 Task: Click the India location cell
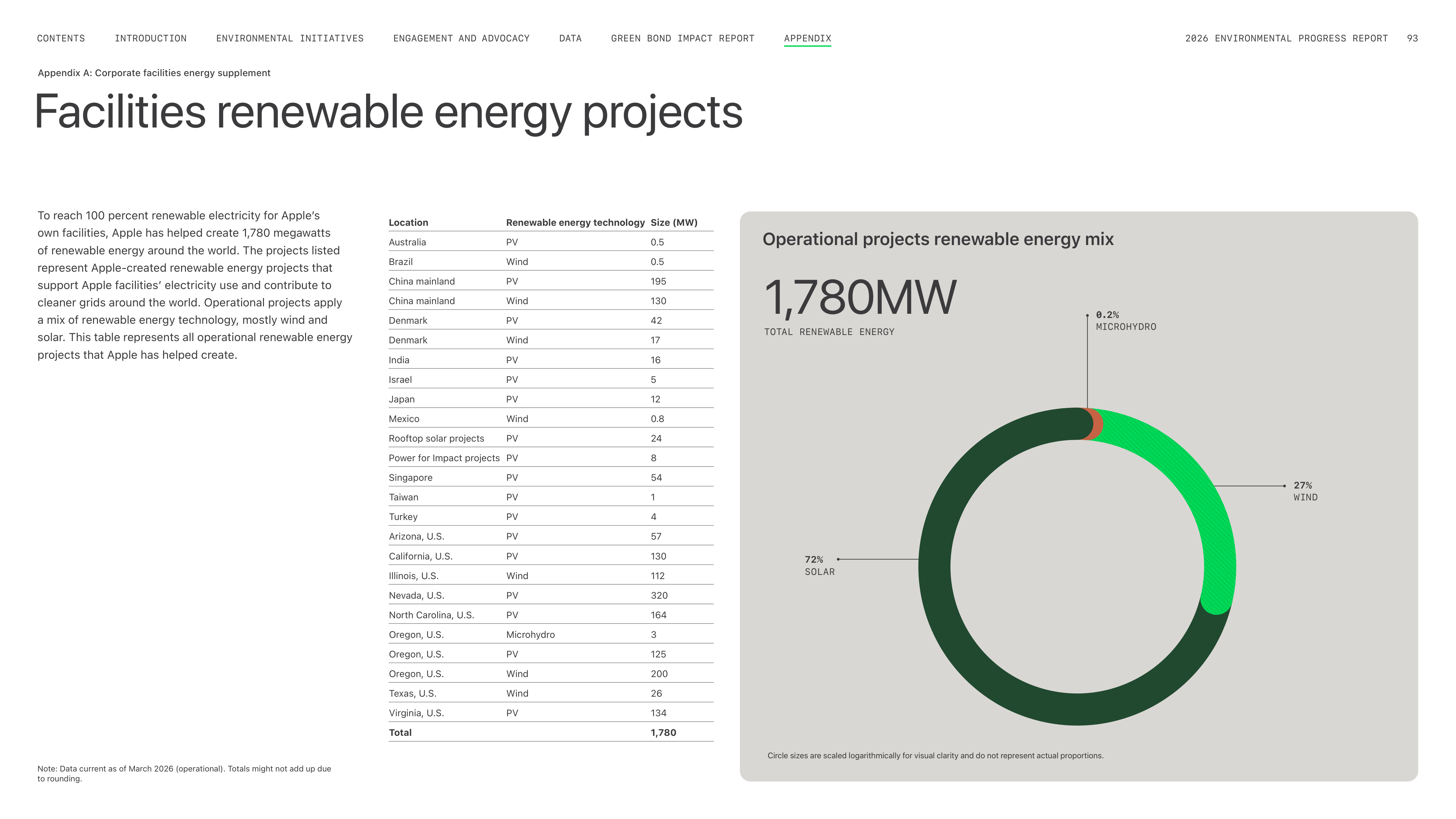[x=399, y=360]
